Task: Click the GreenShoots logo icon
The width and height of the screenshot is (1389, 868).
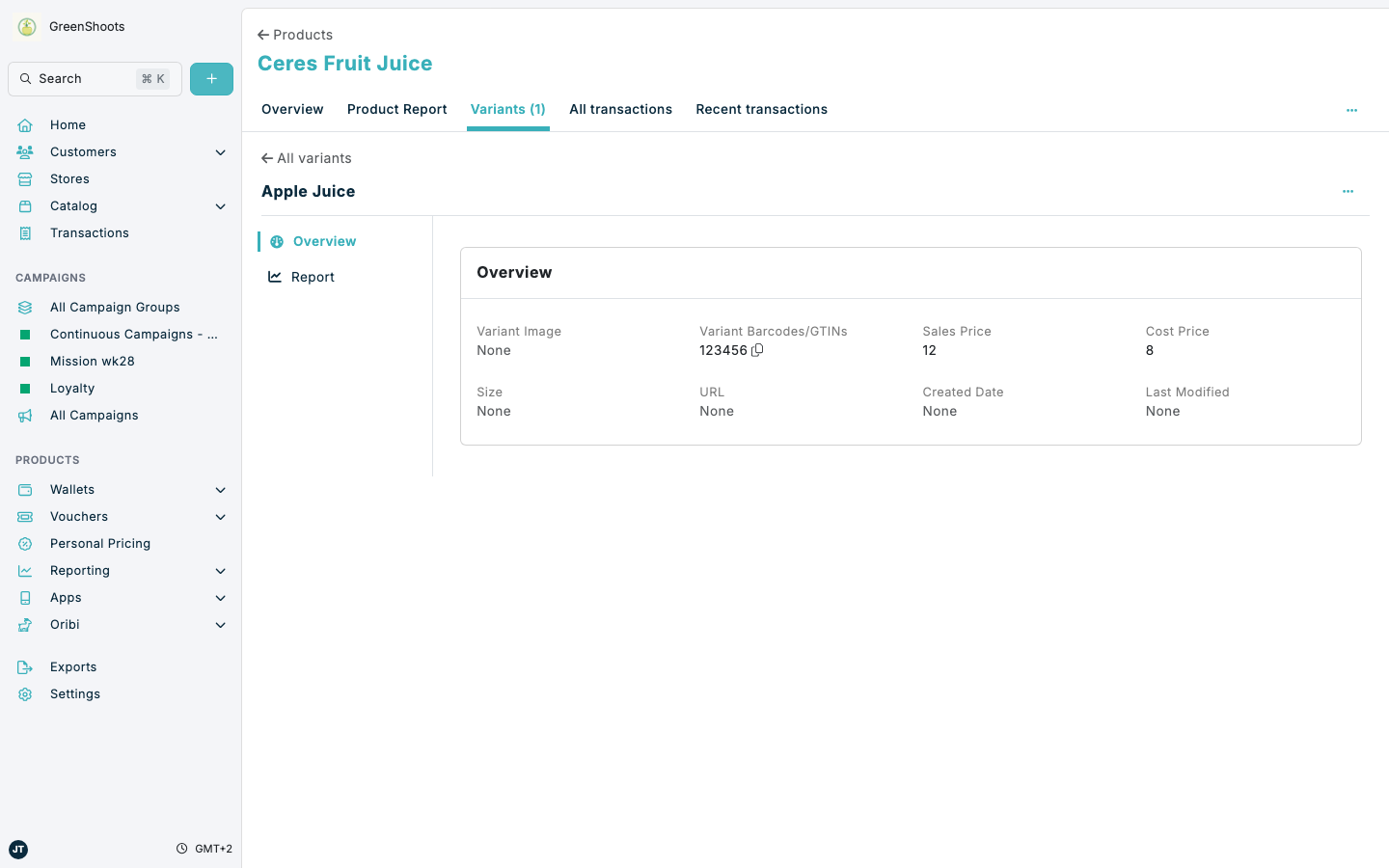Action: click(x=25, y=26)
